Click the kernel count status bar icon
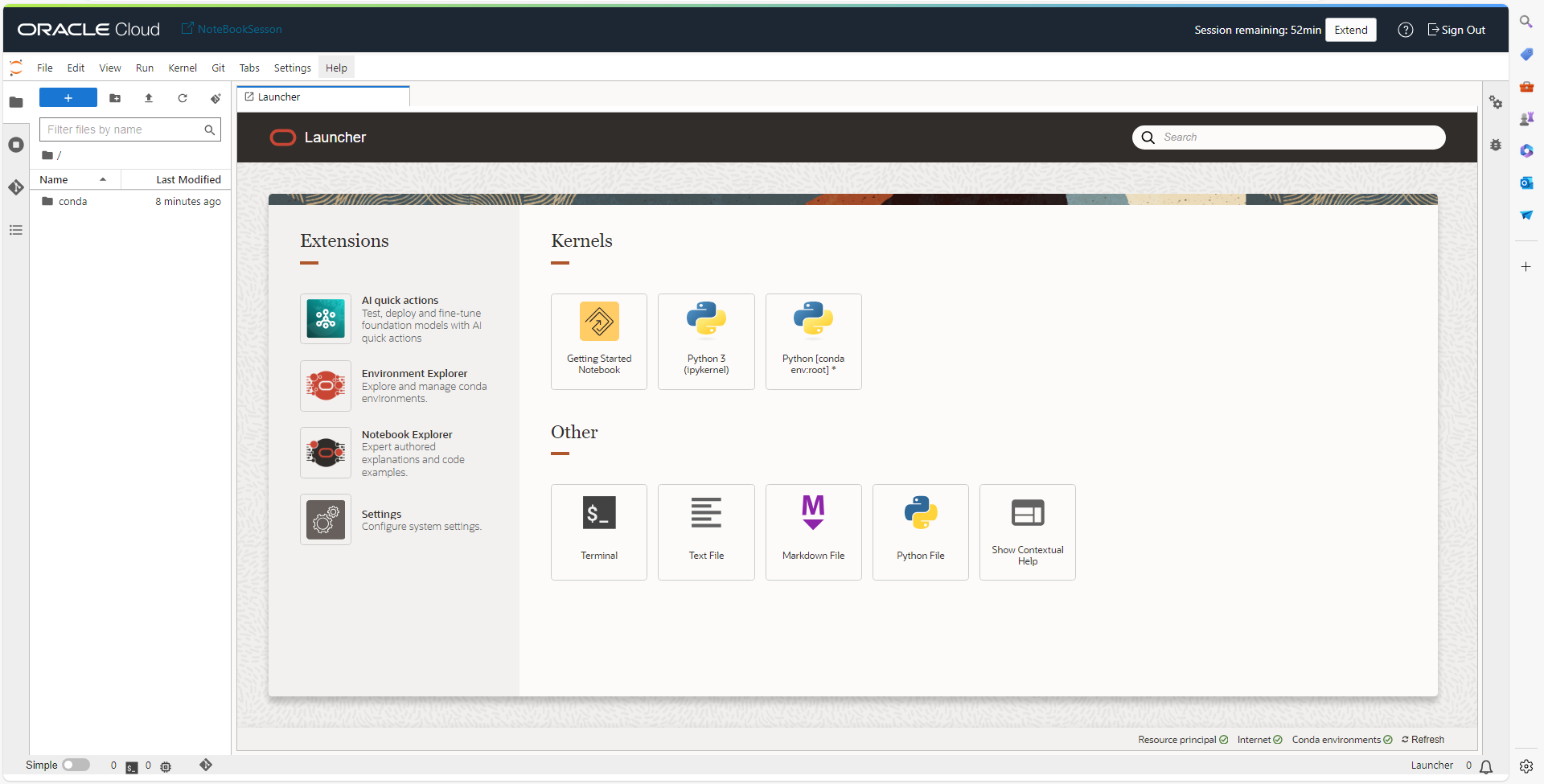The image size is (1544, 784). 166,766
